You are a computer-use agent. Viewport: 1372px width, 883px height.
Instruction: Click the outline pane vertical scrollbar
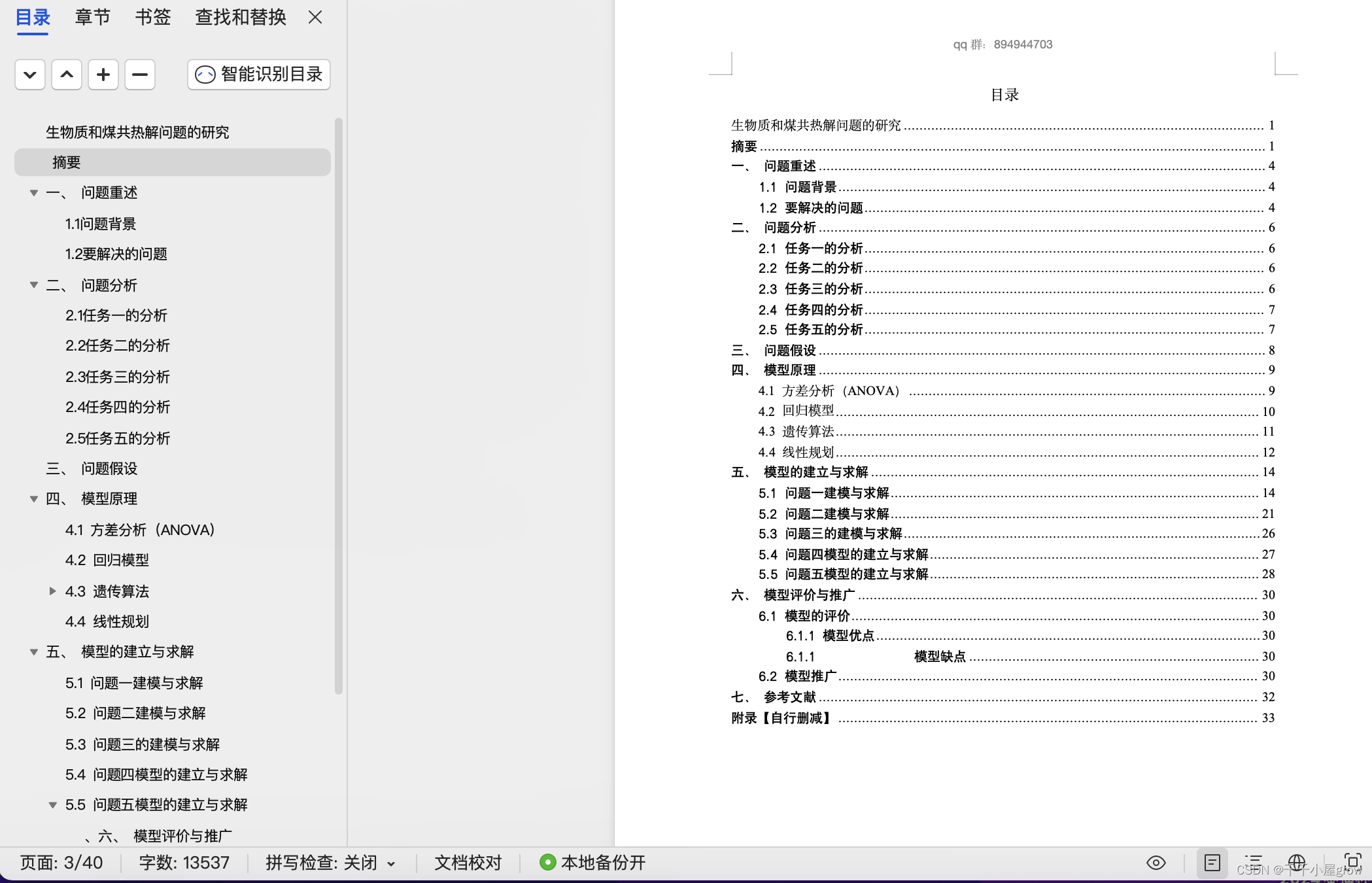[338, 406]
